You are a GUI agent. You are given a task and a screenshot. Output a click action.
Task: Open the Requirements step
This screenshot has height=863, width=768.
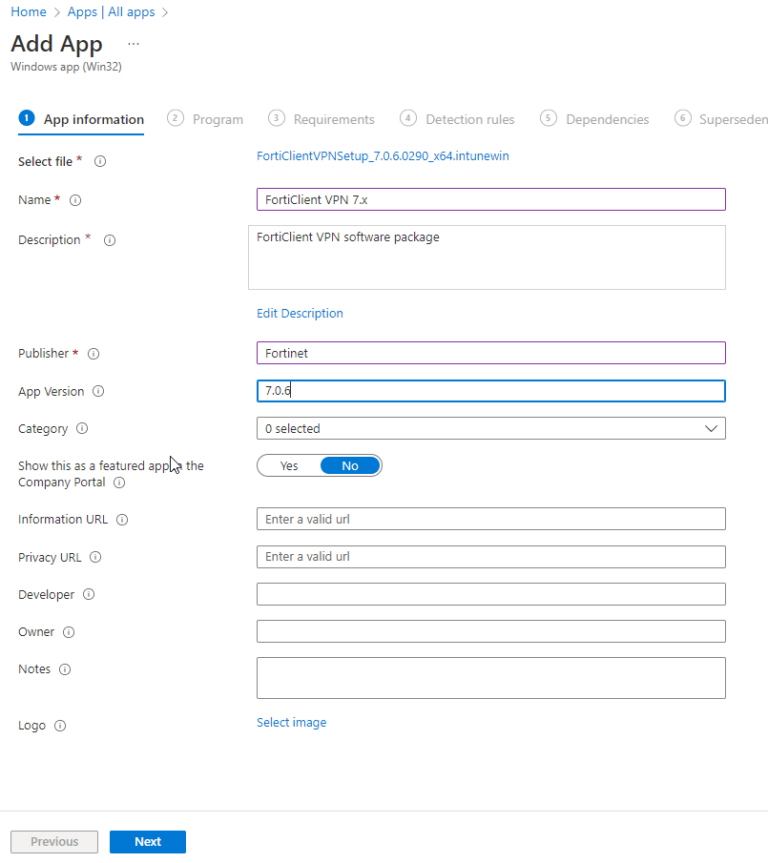(331, 118)
